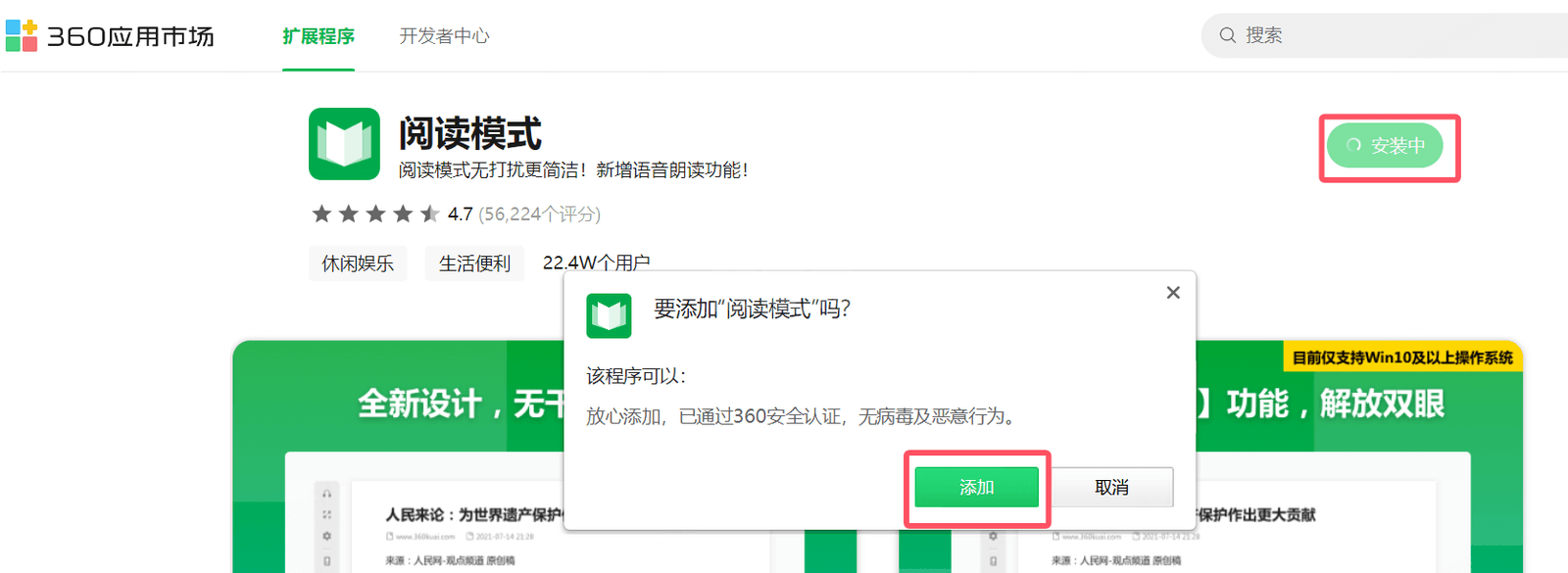The height and width of the screenshot is (573, 1568).
Task: Click the headphone icon in left preview
Action: pyautogui.click(x=326, y=494)
